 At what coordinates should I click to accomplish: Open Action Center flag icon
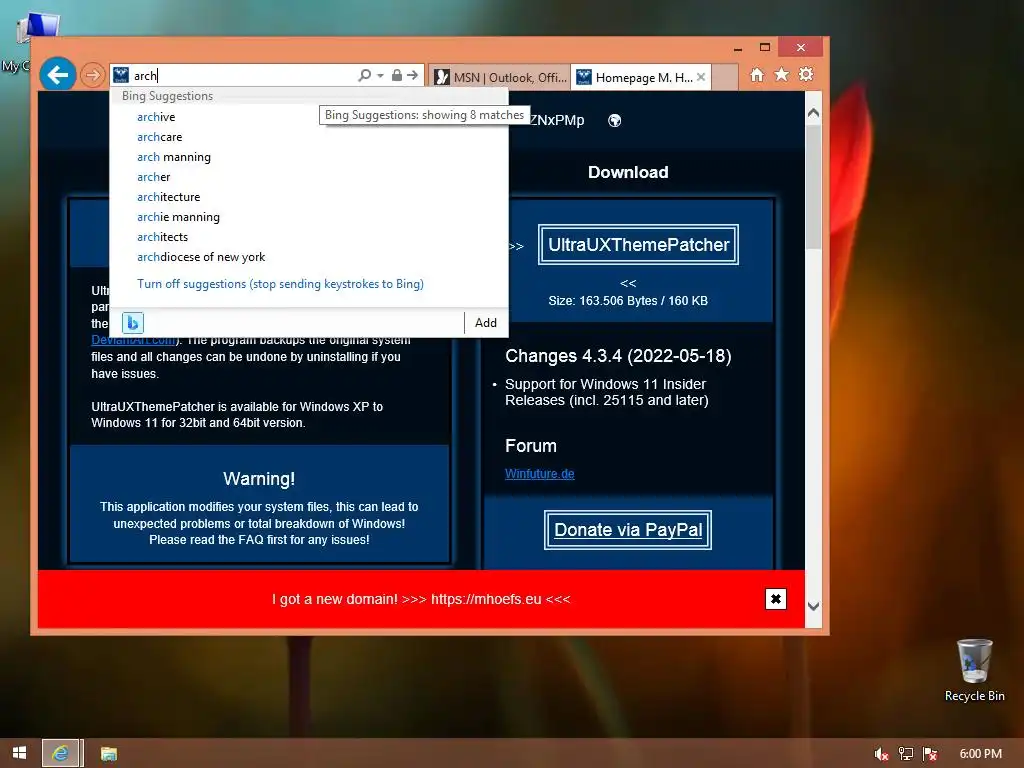click(930, 754)
